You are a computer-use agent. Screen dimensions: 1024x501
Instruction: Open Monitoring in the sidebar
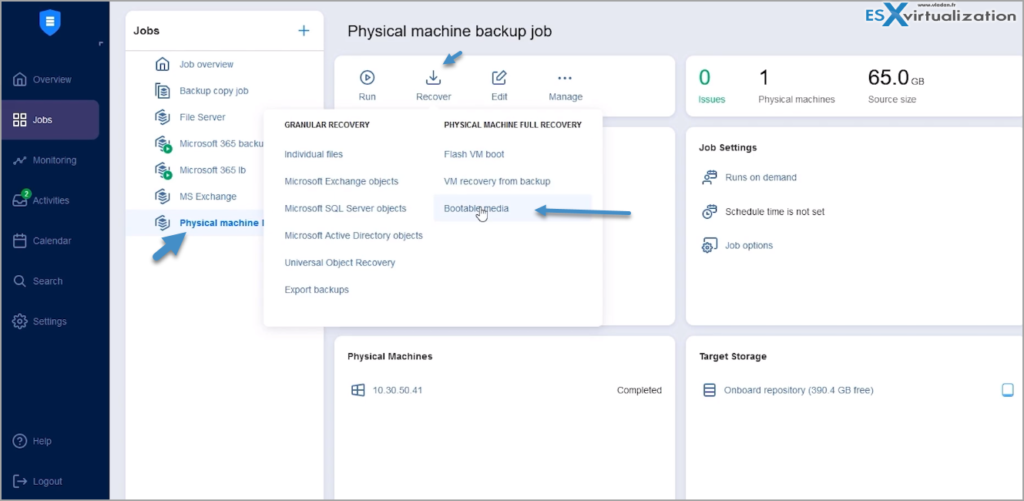(x=52, y=160)
